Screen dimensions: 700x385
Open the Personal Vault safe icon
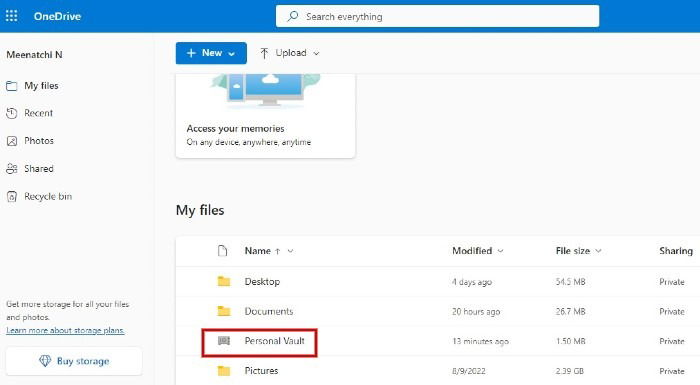click(224, 341)
